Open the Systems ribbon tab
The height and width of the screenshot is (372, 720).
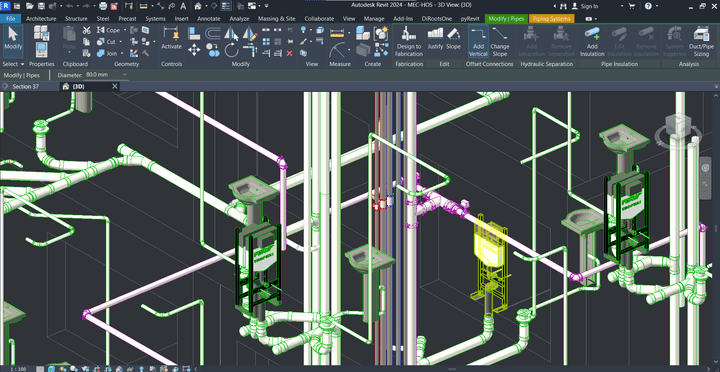pyautogui.click(x=155, y=19)
